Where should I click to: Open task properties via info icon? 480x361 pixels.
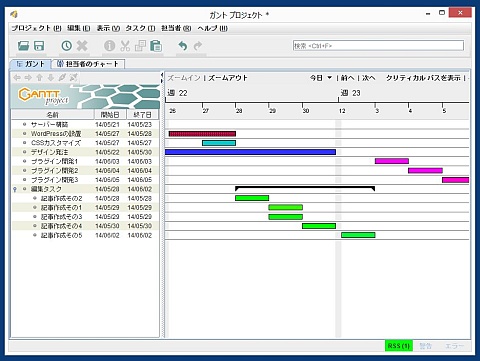[x=109, y=46]
